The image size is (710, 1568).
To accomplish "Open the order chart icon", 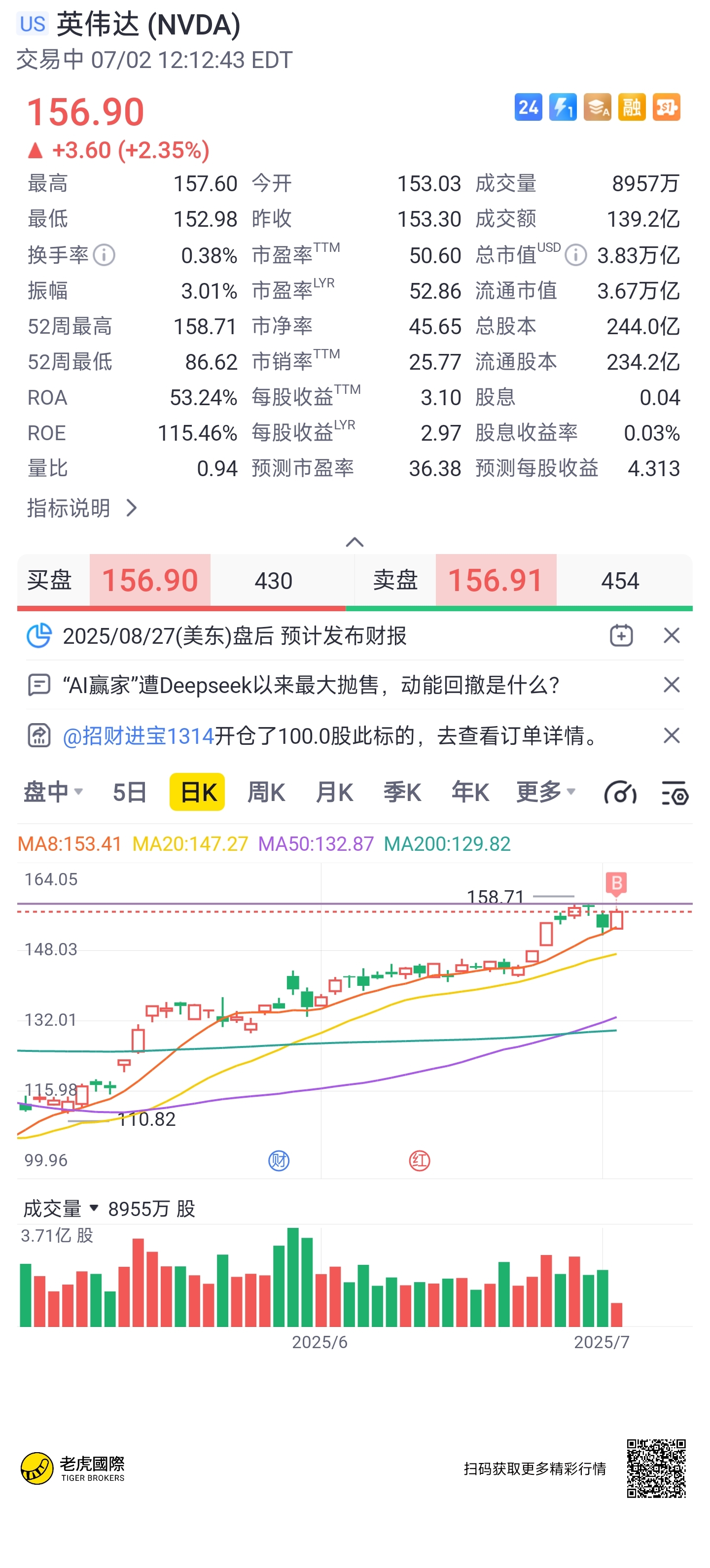I will (x=39, y=735).
